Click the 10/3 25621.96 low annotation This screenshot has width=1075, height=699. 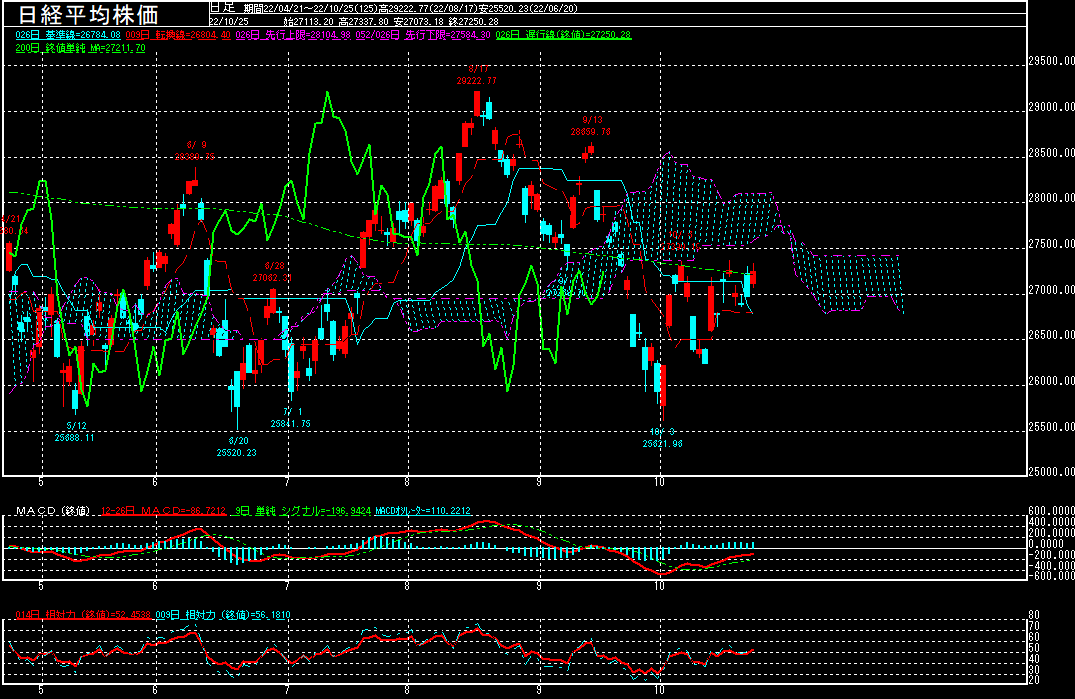662,438
